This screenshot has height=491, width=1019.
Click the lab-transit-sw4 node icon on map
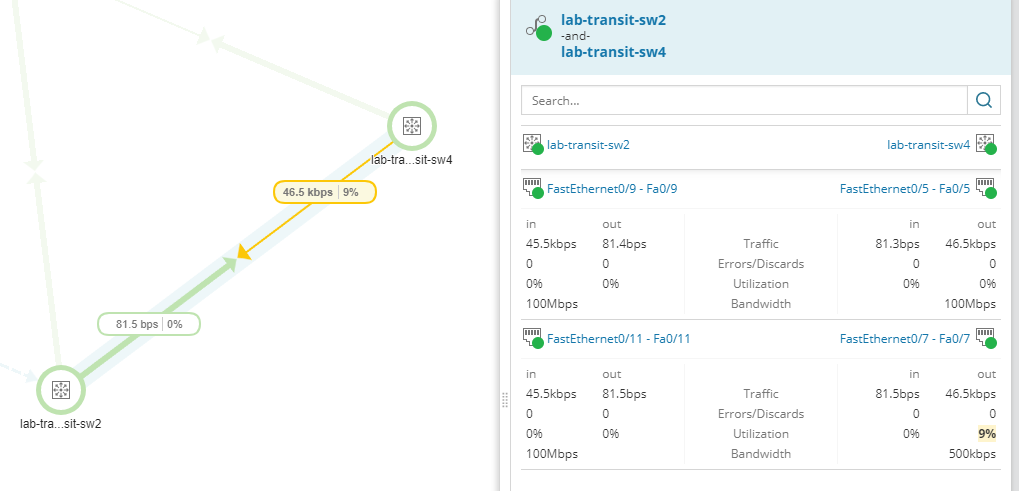pyautogui.click(x=411, y=126)
